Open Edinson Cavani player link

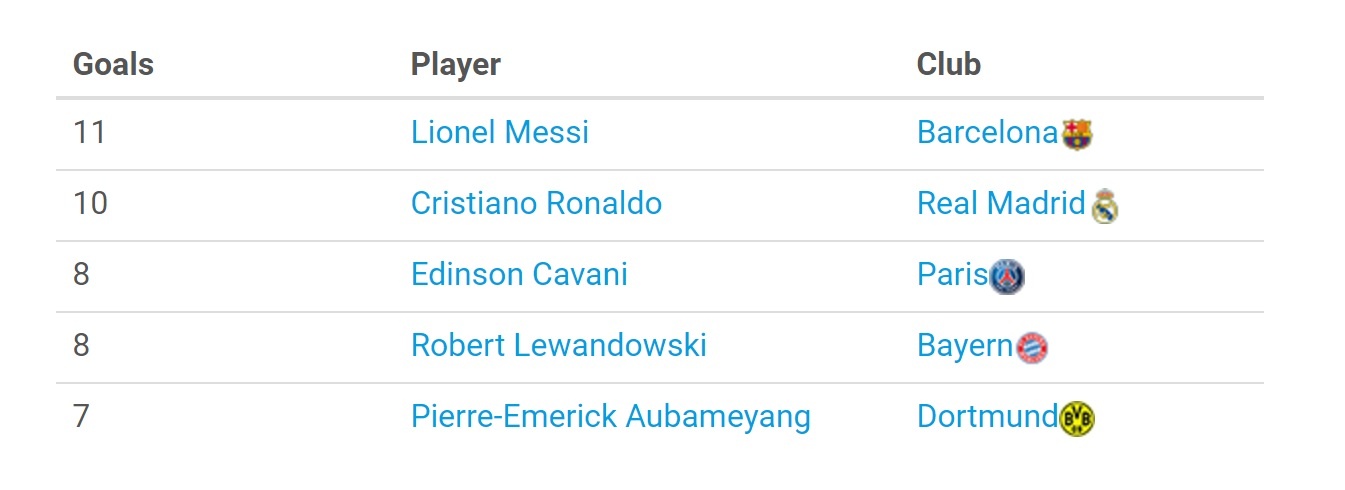click(519, 274)
